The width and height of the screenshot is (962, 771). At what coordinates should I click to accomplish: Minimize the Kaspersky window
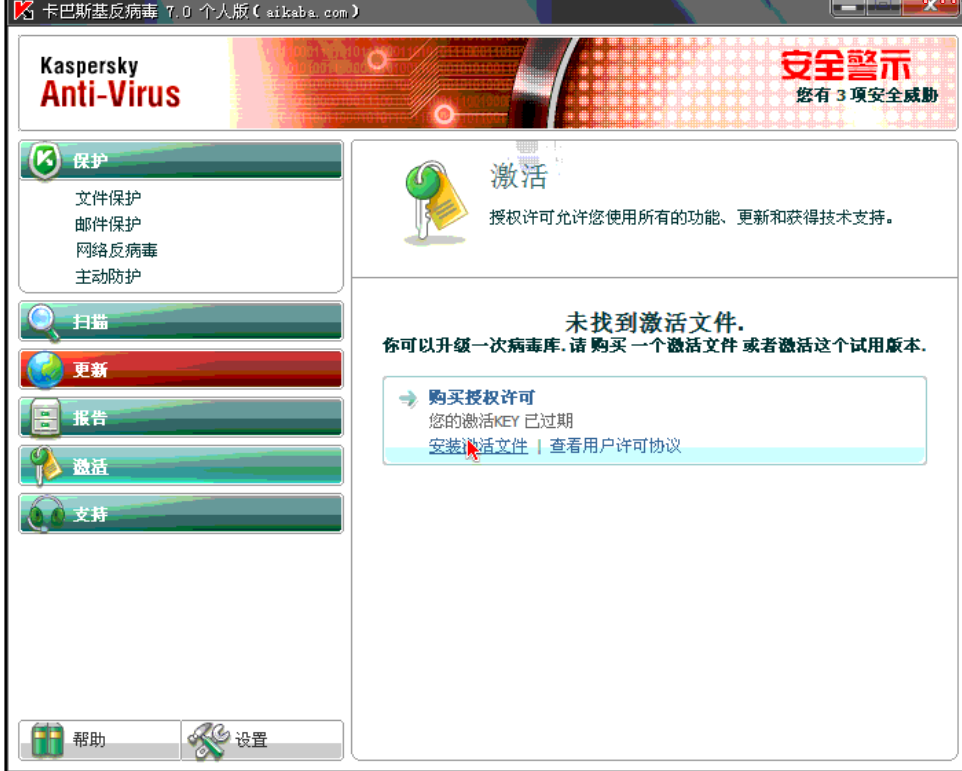click(x=848, y=7)
